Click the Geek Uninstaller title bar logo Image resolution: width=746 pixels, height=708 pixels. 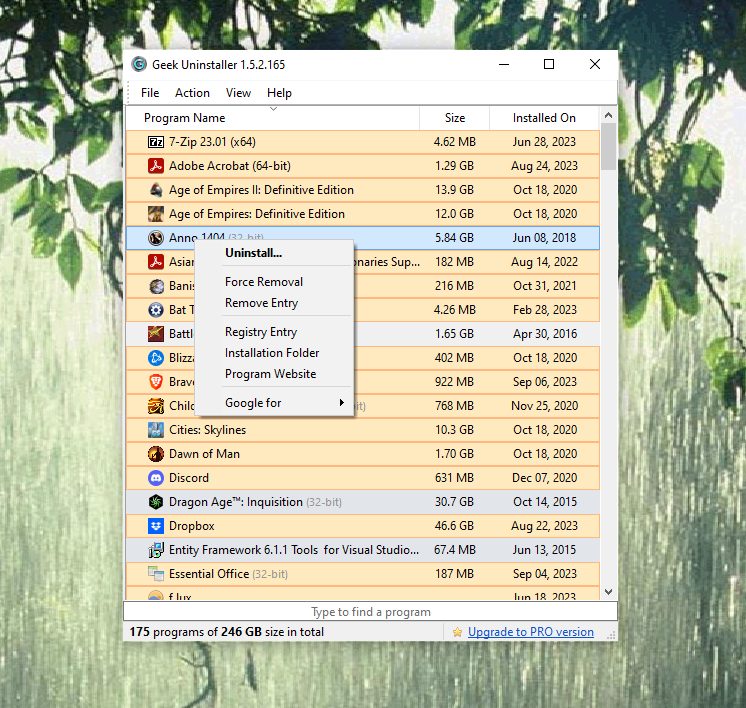coord(139,64)
